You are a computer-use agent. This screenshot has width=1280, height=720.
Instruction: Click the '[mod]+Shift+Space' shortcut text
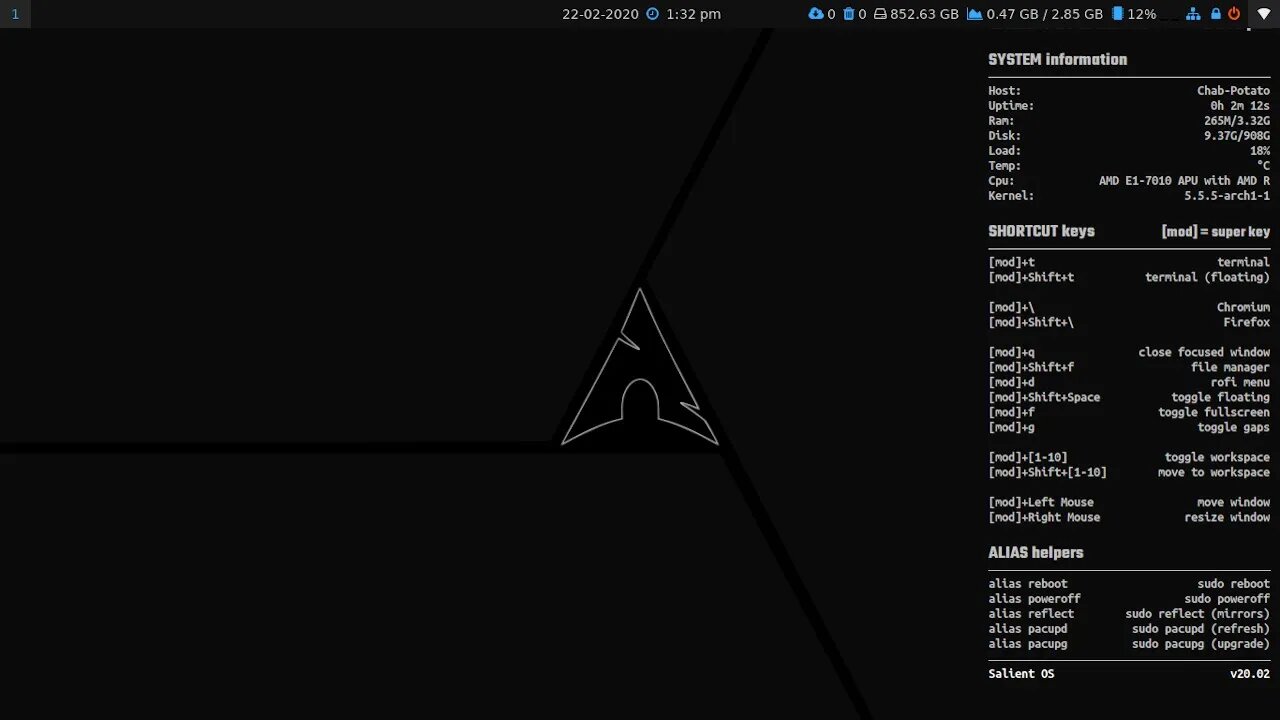1044,397
